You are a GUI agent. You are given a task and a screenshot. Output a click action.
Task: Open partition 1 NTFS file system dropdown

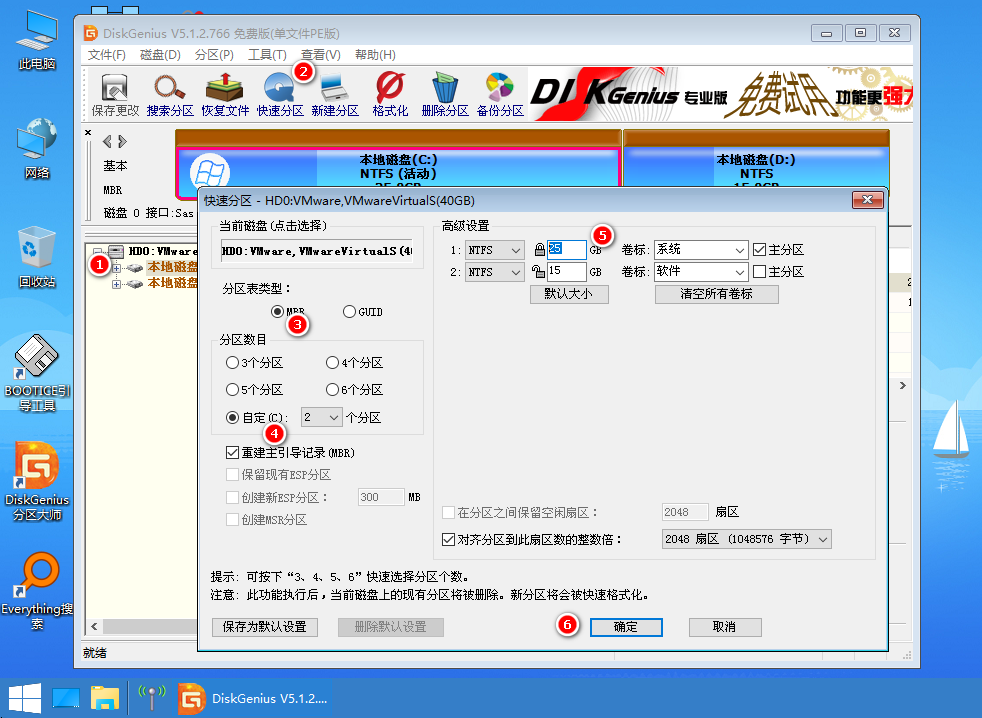pos(495,250)
